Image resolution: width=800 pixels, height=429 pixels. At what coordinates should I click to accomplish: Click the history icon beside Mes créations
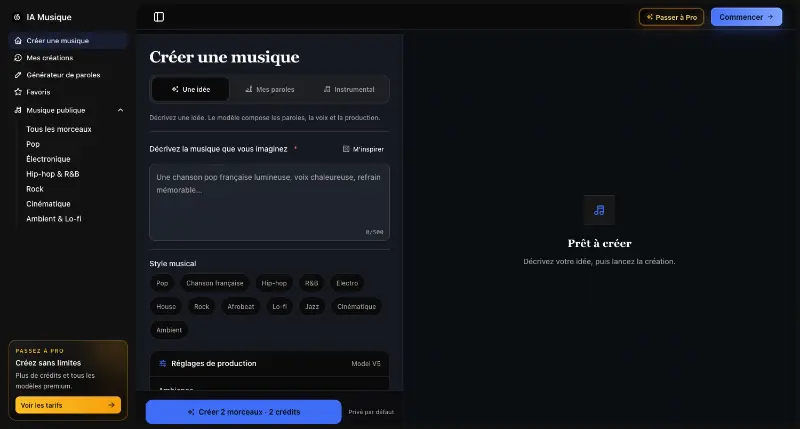click(x=18, y=58)
